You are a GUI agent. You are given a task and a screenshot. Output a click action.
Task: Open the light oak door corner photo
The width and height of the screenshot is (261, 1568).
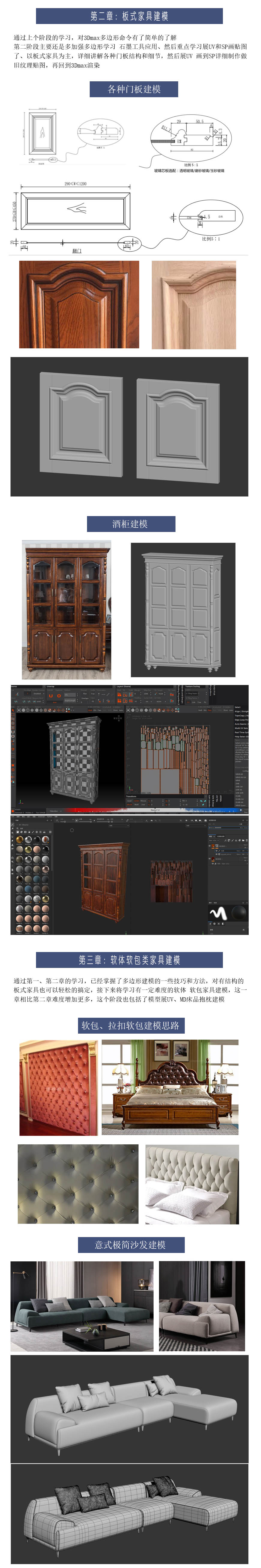[193, 305]
